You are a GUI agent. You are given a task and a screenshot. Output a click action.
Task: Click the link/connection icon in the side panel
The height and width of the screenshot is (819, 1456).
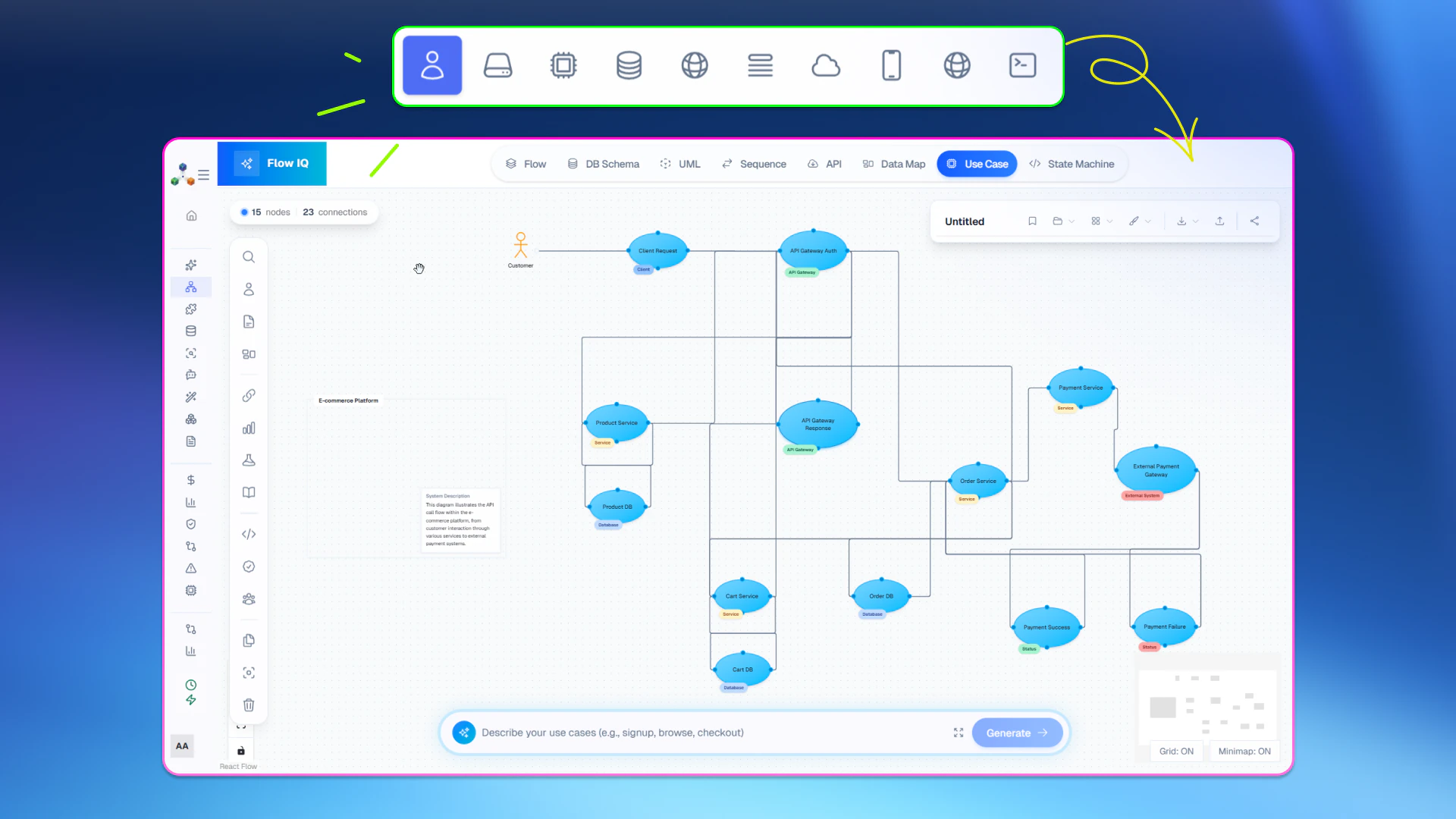point(248,395)
